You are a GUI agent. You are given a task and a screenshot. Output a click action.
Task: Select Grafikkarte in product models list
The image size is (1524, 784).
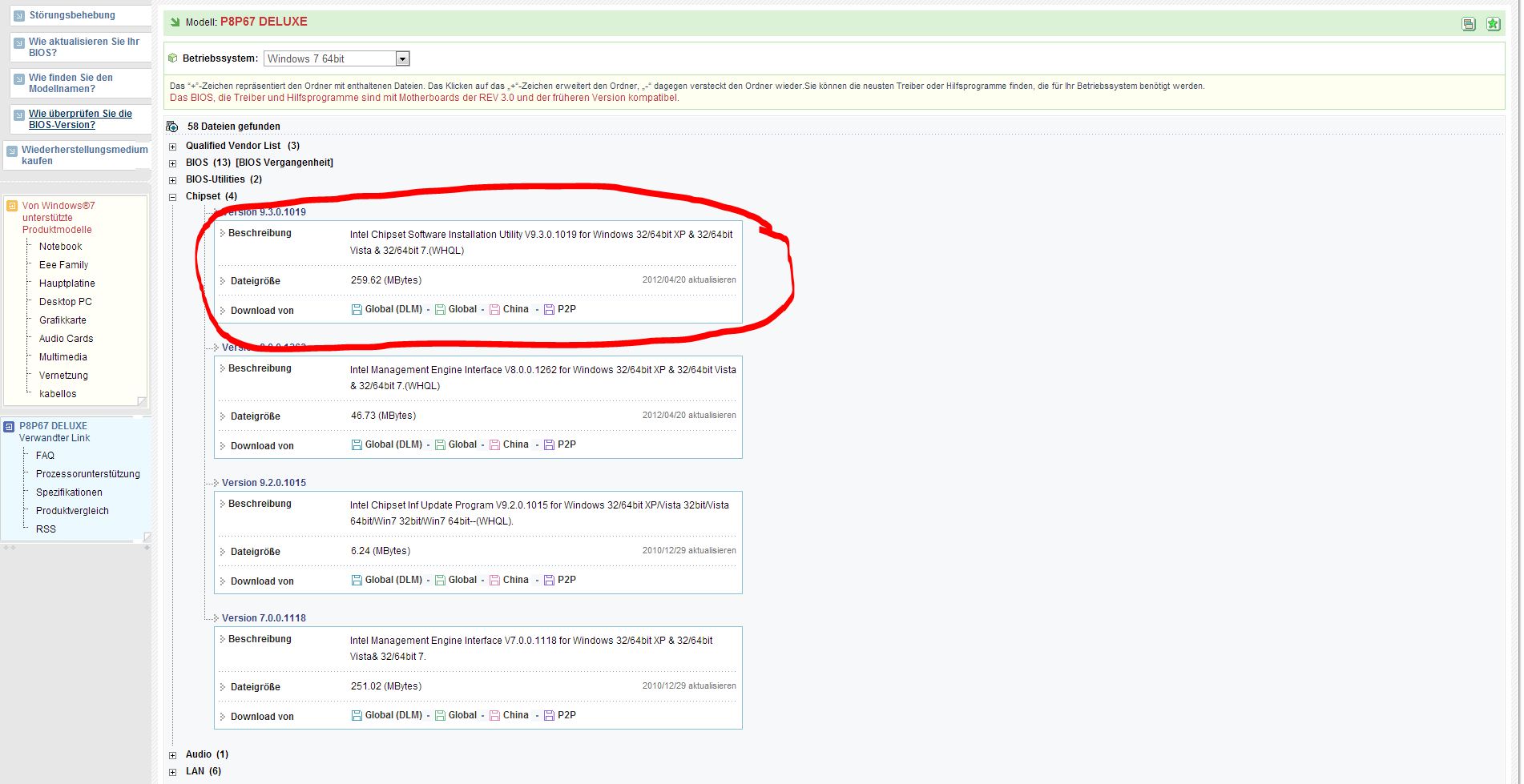point(62,320)
